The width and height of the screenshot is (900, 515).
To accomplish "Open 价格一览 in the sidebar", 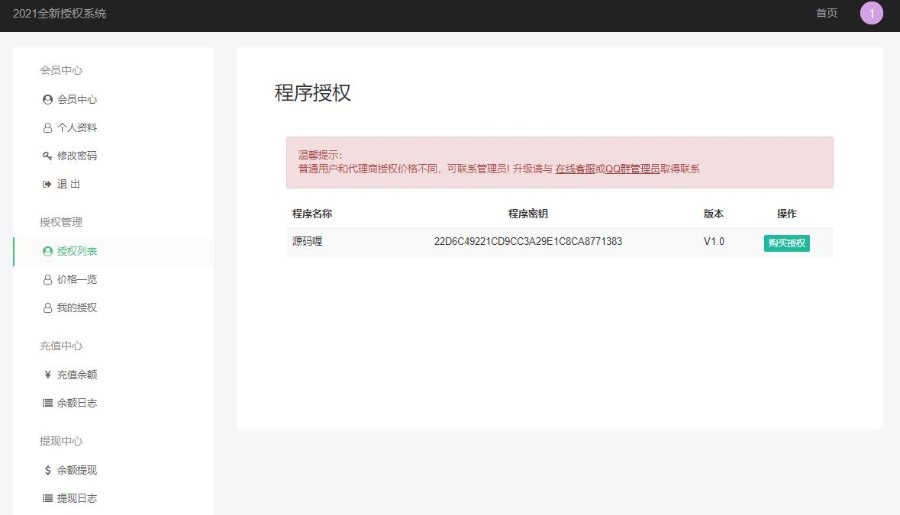I will 76,279.
